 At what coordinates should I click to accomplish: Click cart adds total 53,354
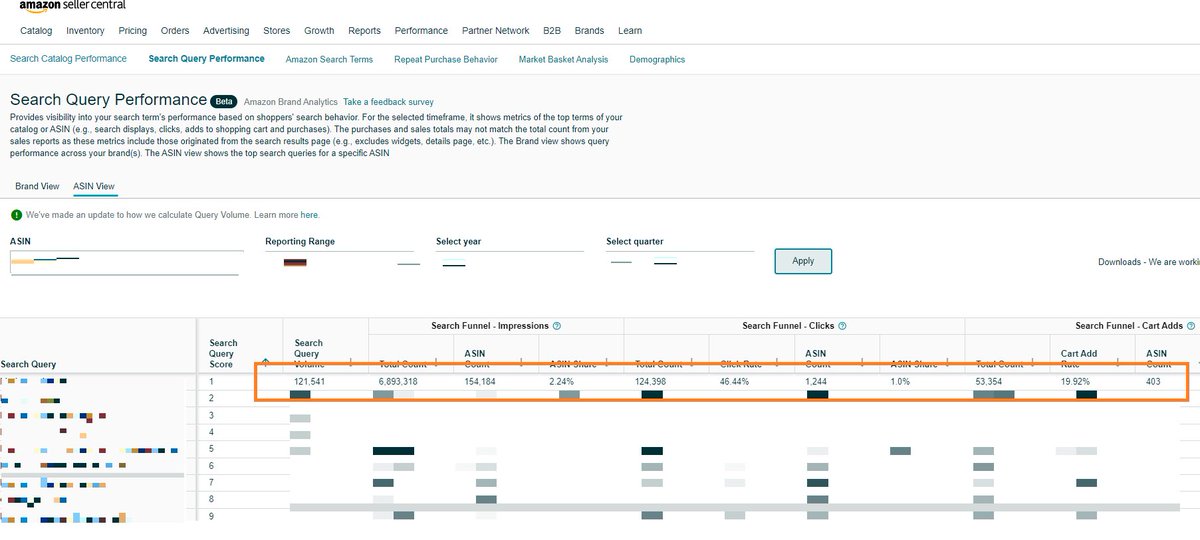point(990,382)
